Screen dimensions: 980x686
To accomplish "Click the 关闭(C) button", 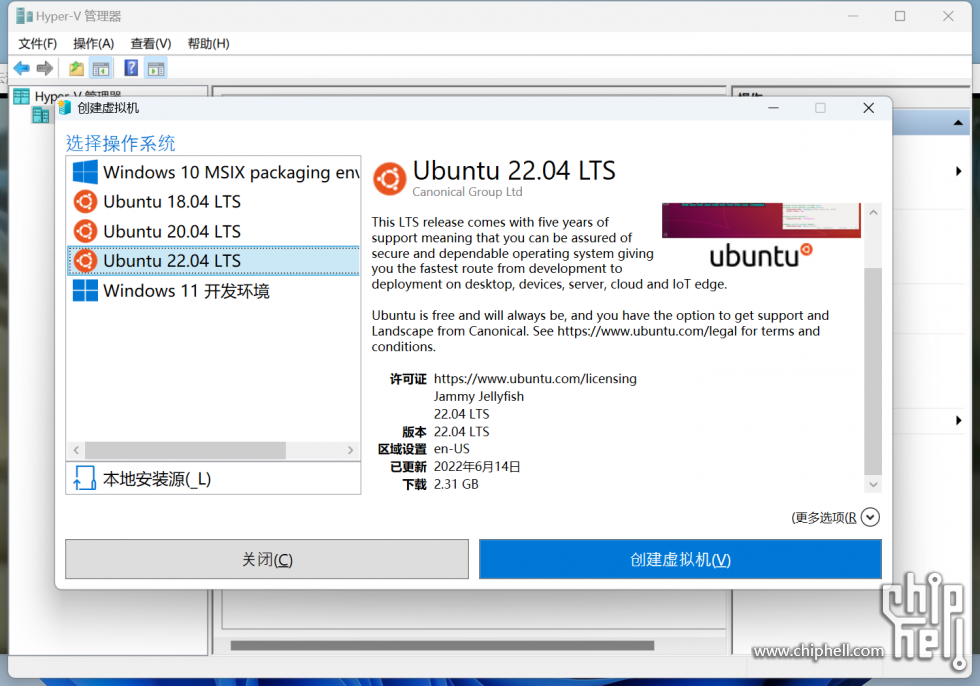I will tap(267, 559).
